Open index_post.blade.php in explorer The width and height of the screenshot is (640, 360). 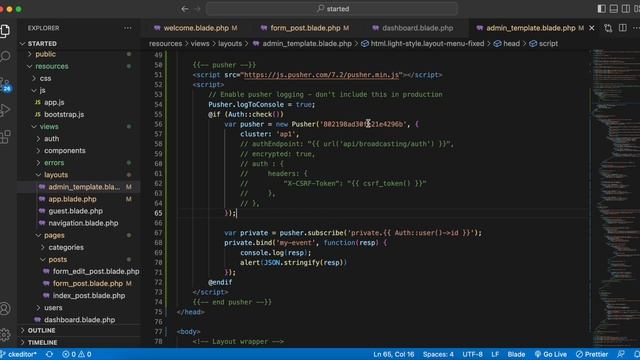tap(89, 296)
